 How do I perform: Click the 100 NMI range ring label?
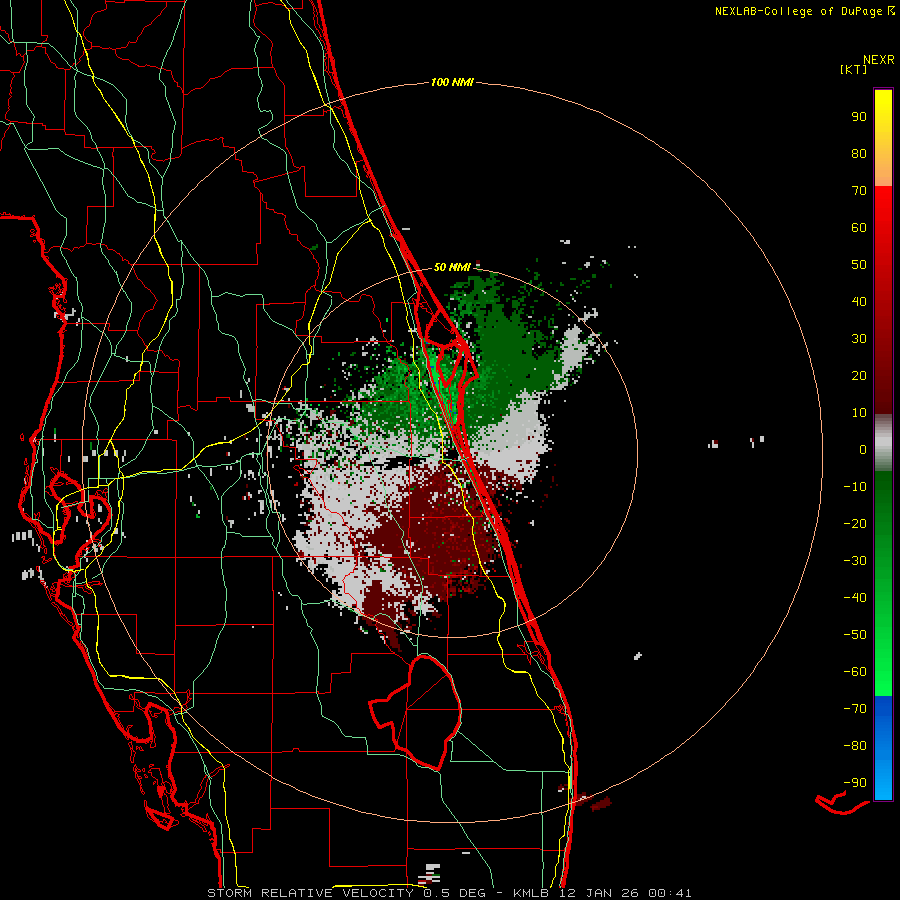tap(452, 82)
